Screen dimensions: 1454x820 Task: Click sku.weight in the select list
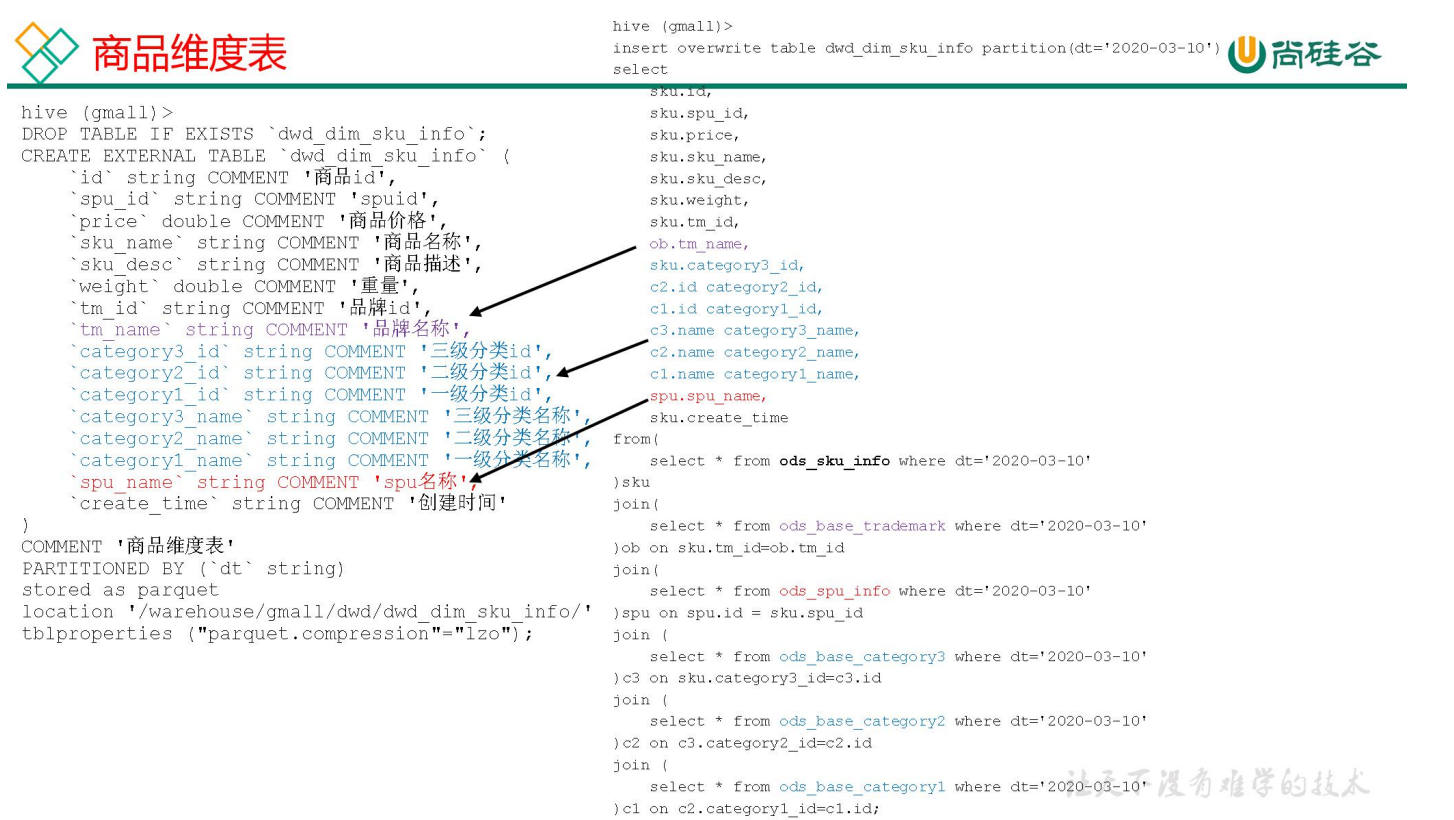[700, 200]
